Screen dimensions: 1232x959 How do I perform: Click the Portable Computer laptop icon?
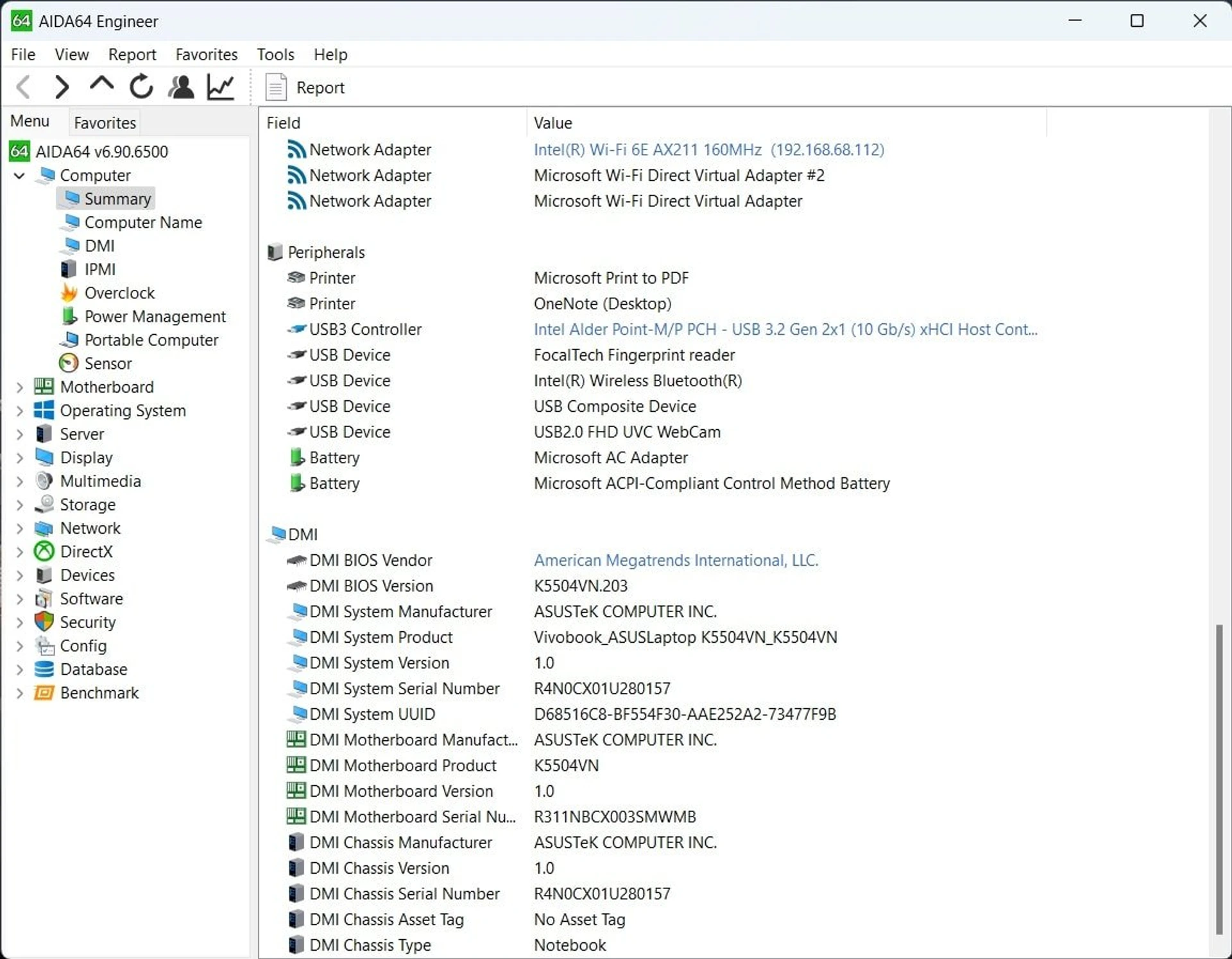pyautogui.click(x=69, y=340)
